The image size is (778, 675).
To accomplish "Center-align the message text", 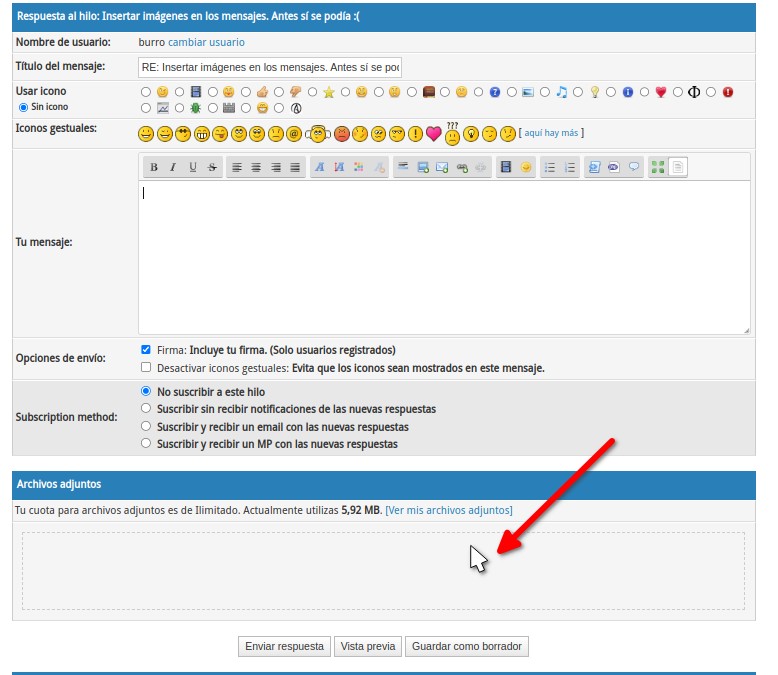I will point(256,168).
